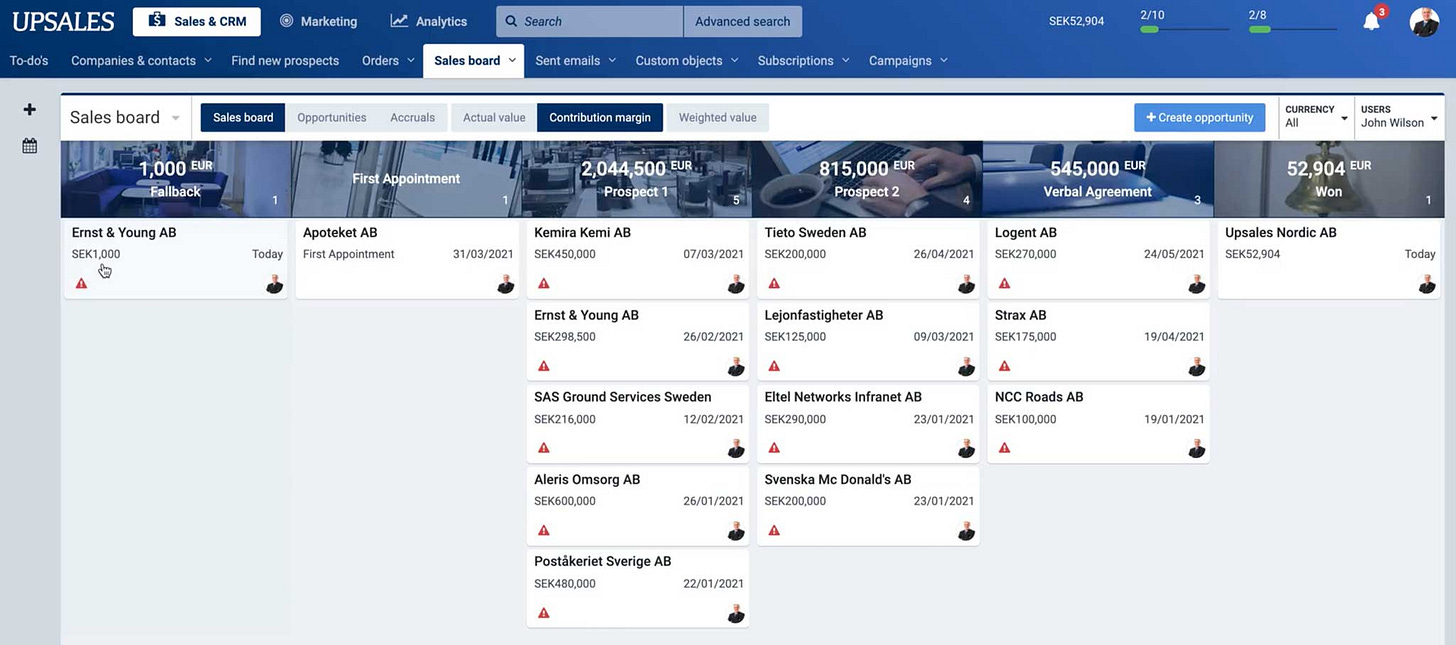Click warning icon on Eltel Networks Infranet card

pyautogui.click(x=774, y=448)
